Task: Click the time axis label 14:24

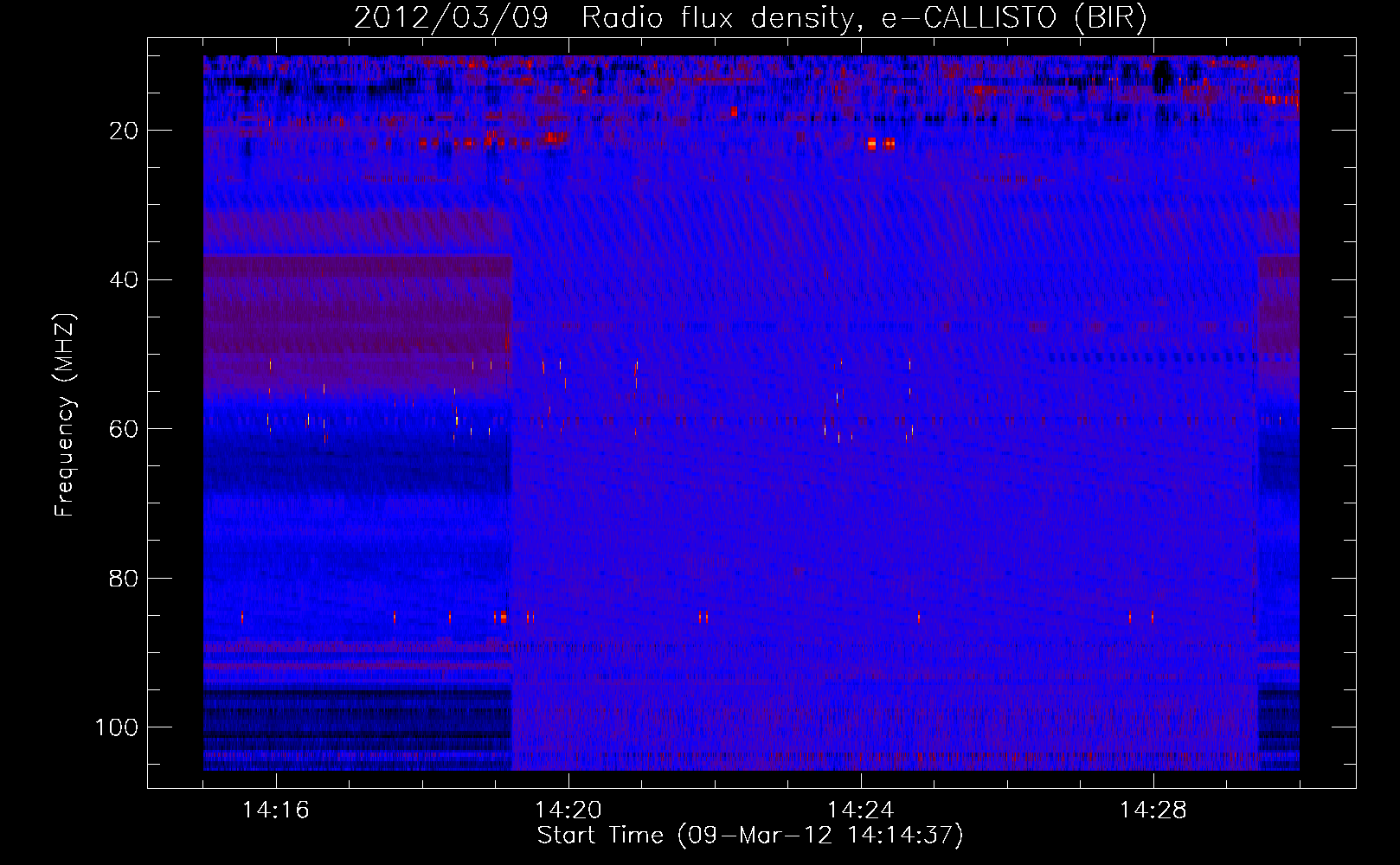Action: pos(861,811)
